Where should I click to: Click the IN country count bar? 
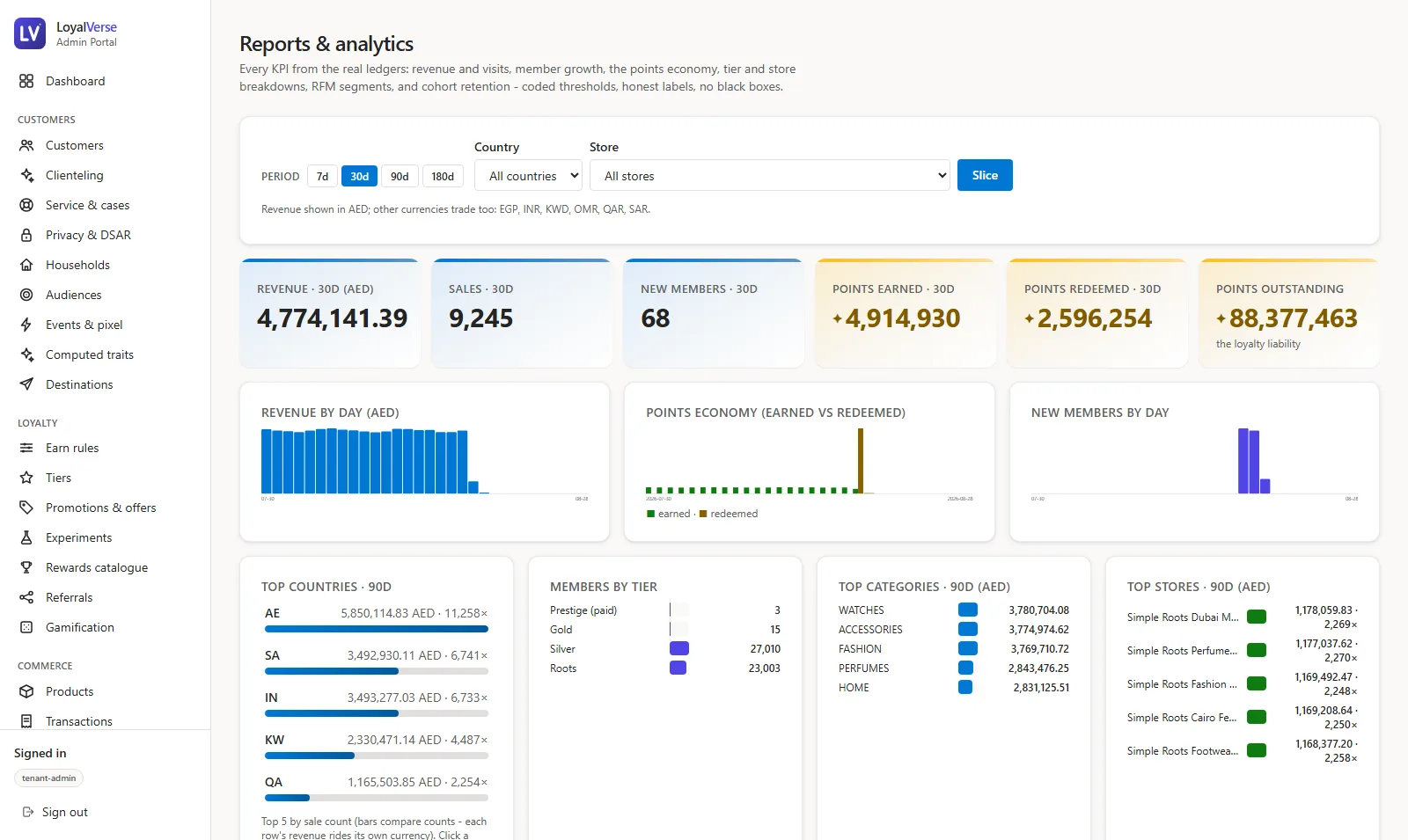tap(377, 713)
